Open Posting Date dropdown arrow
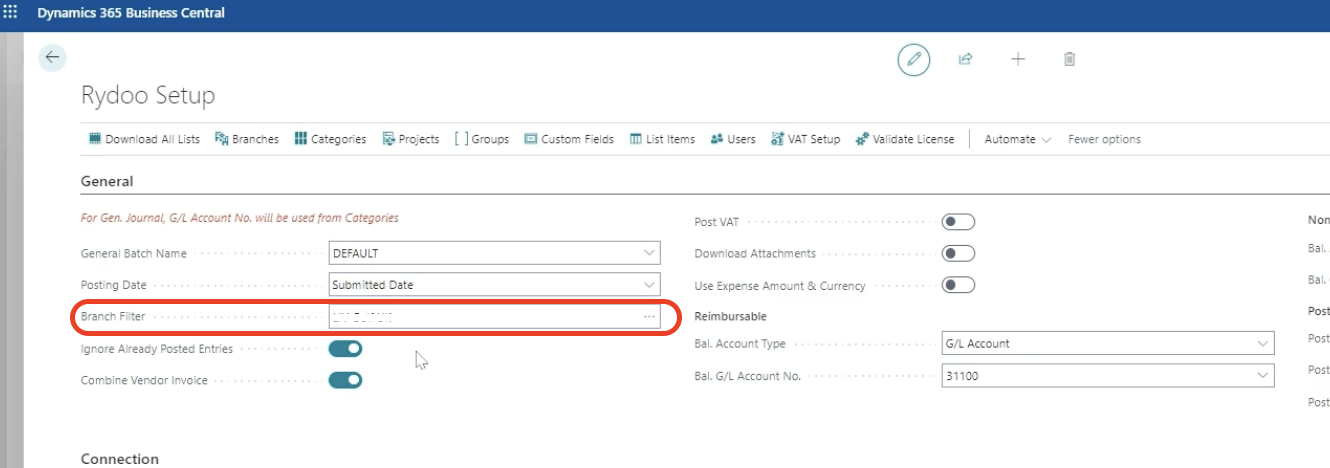The width and height of the screenshot is (1330, 468). pyautogui.click(x=650, y=285)
